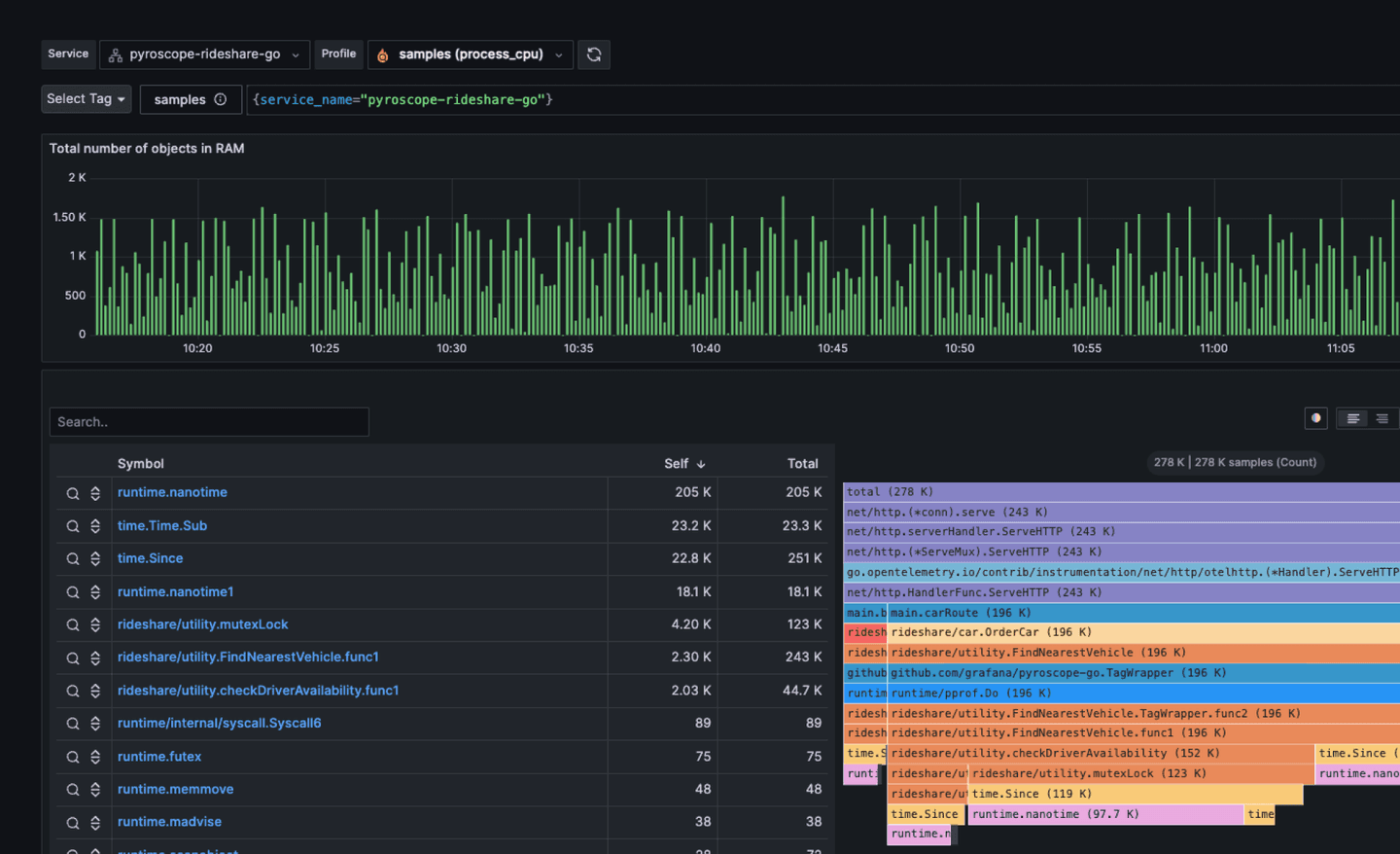Refresh the profile data with the reload icon

click(x=594, y=54)
